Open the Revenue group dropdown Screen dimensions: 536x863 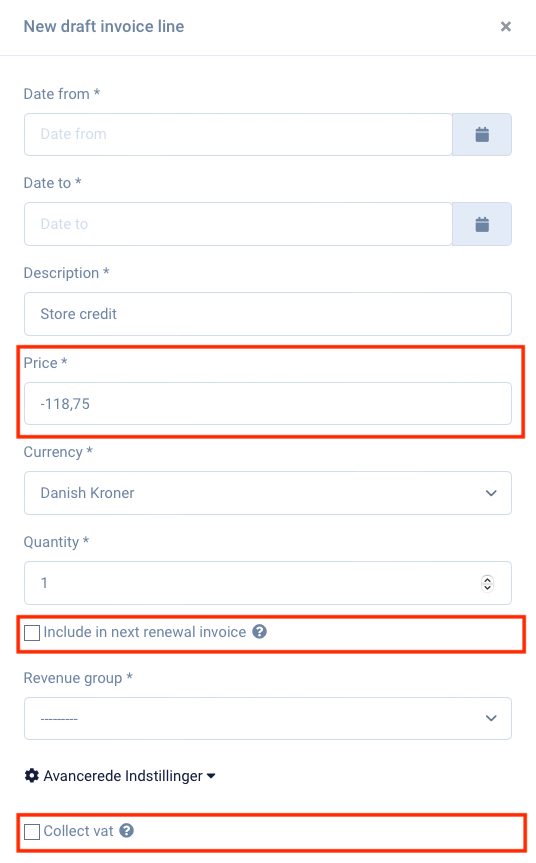click(268, 718)
